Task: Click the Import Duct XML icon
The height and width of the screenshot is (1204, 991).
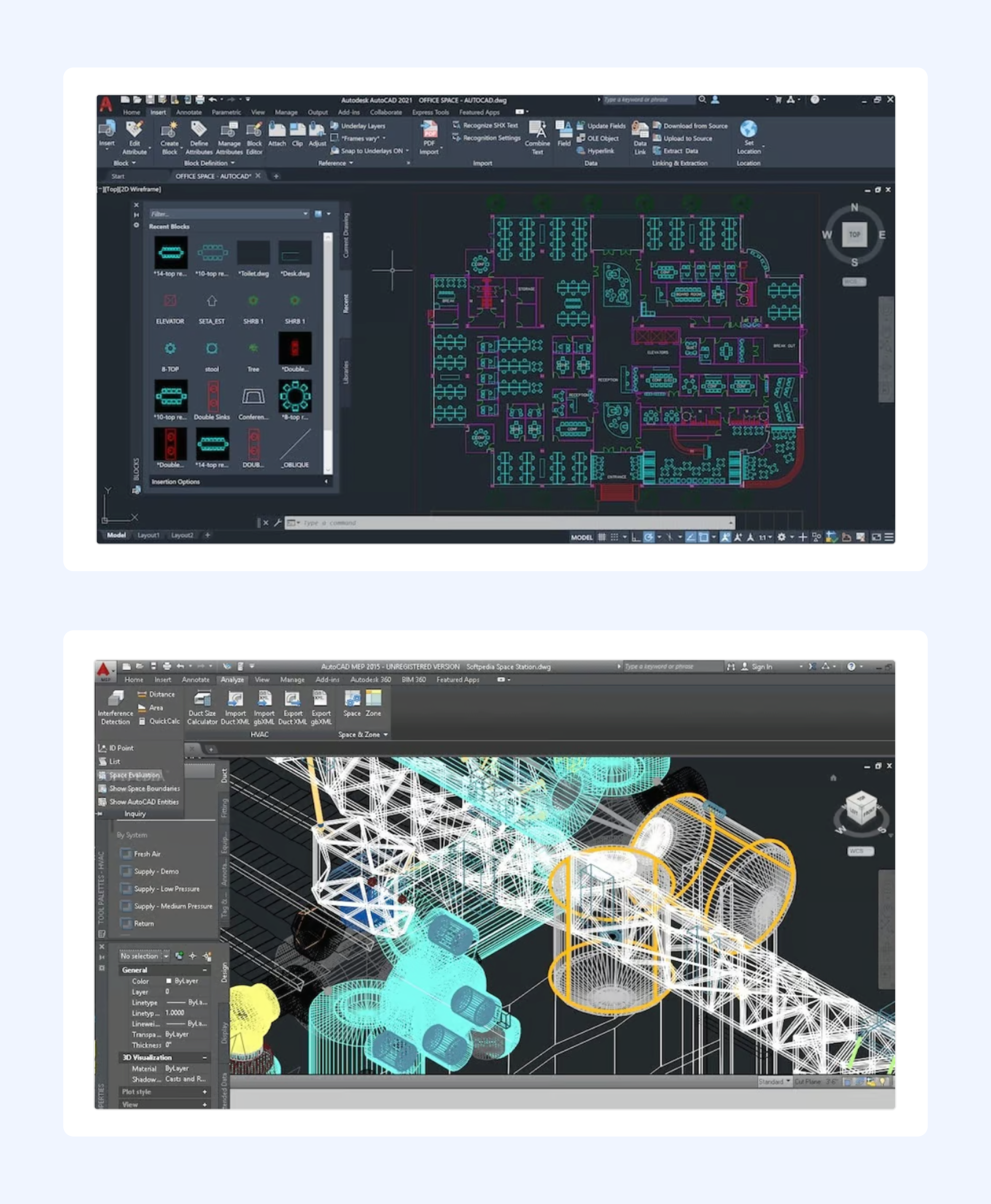Action: coord(235,698)
